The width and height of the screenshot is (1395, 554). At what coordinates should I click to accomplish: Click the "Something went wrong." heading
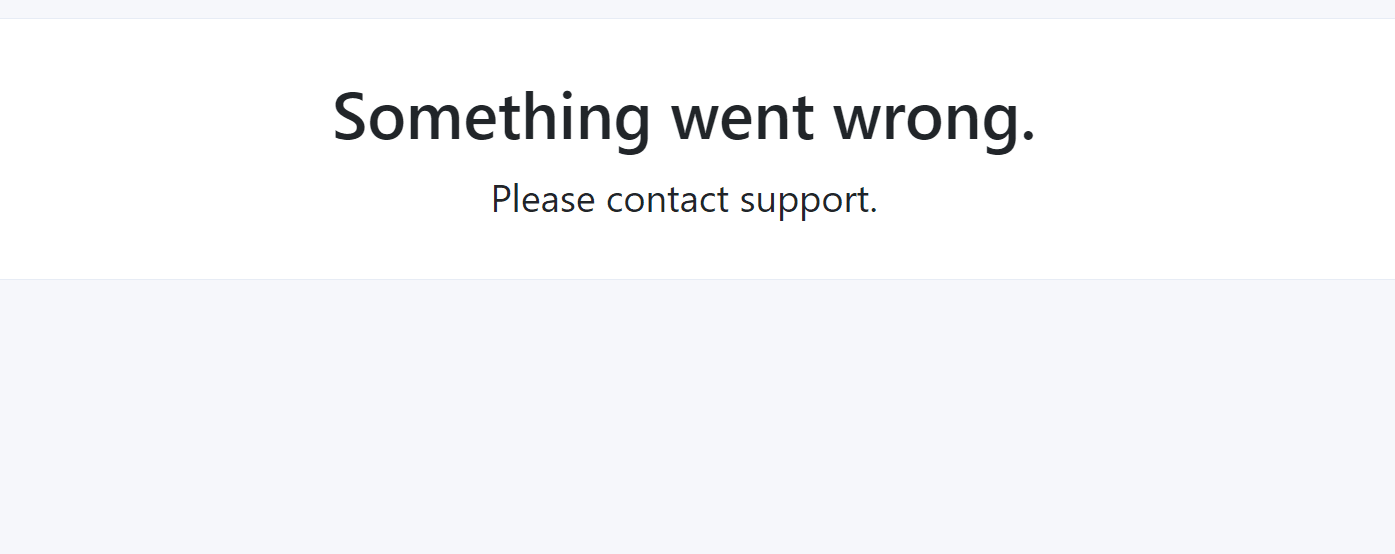[684, 118]
